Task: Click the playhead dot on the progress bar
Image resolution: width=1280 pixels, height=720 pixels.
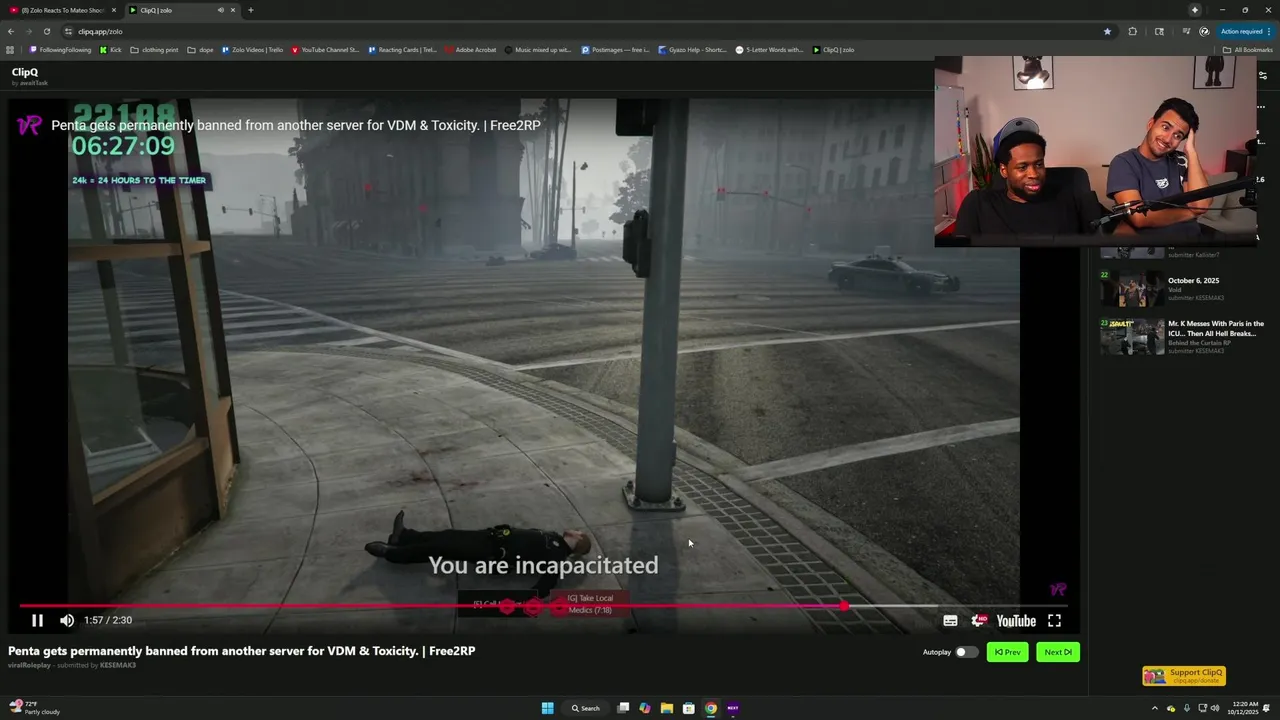Action: (845, 606)
